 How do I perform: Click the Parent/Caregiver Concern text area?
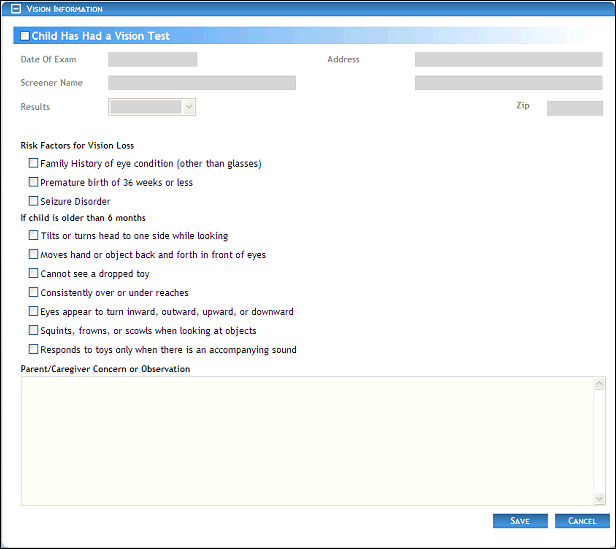(306, 440)
